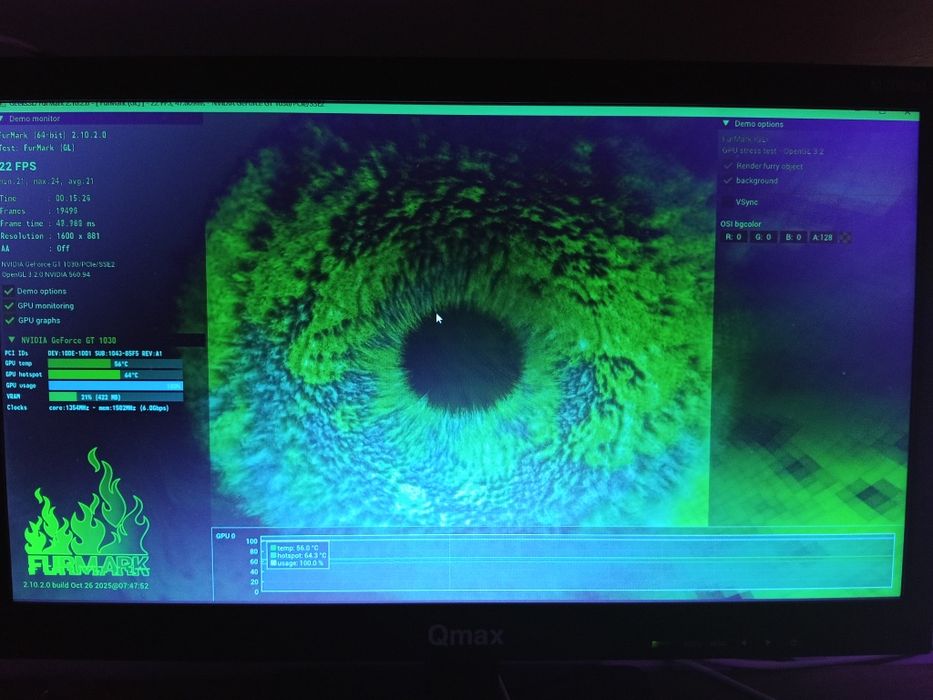
Task: Click inside the GPU 0 graph plot
Action: (x=577, y=564)
